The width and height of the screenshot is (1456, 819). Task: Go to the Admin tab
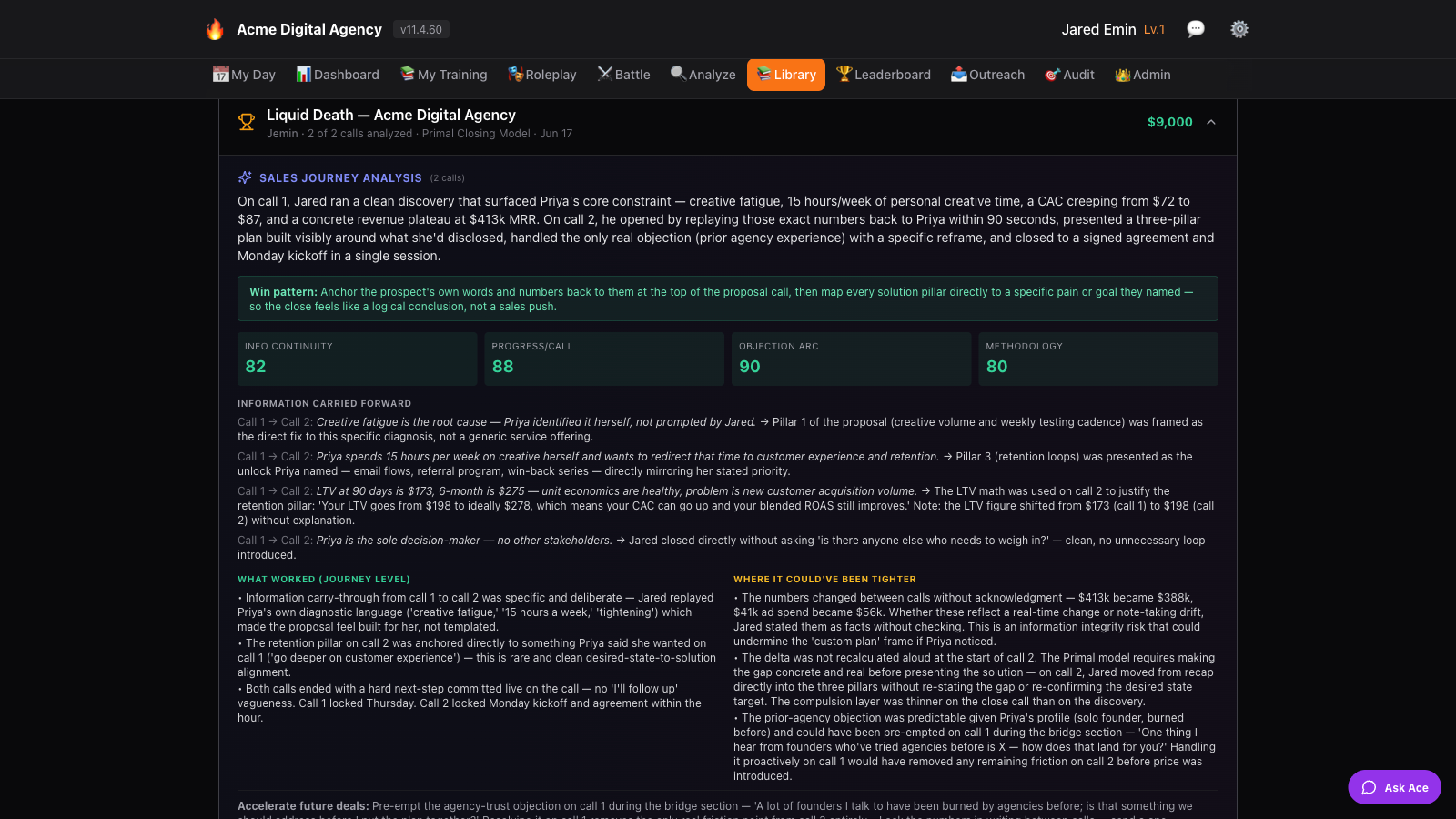tap(1143, 75)
